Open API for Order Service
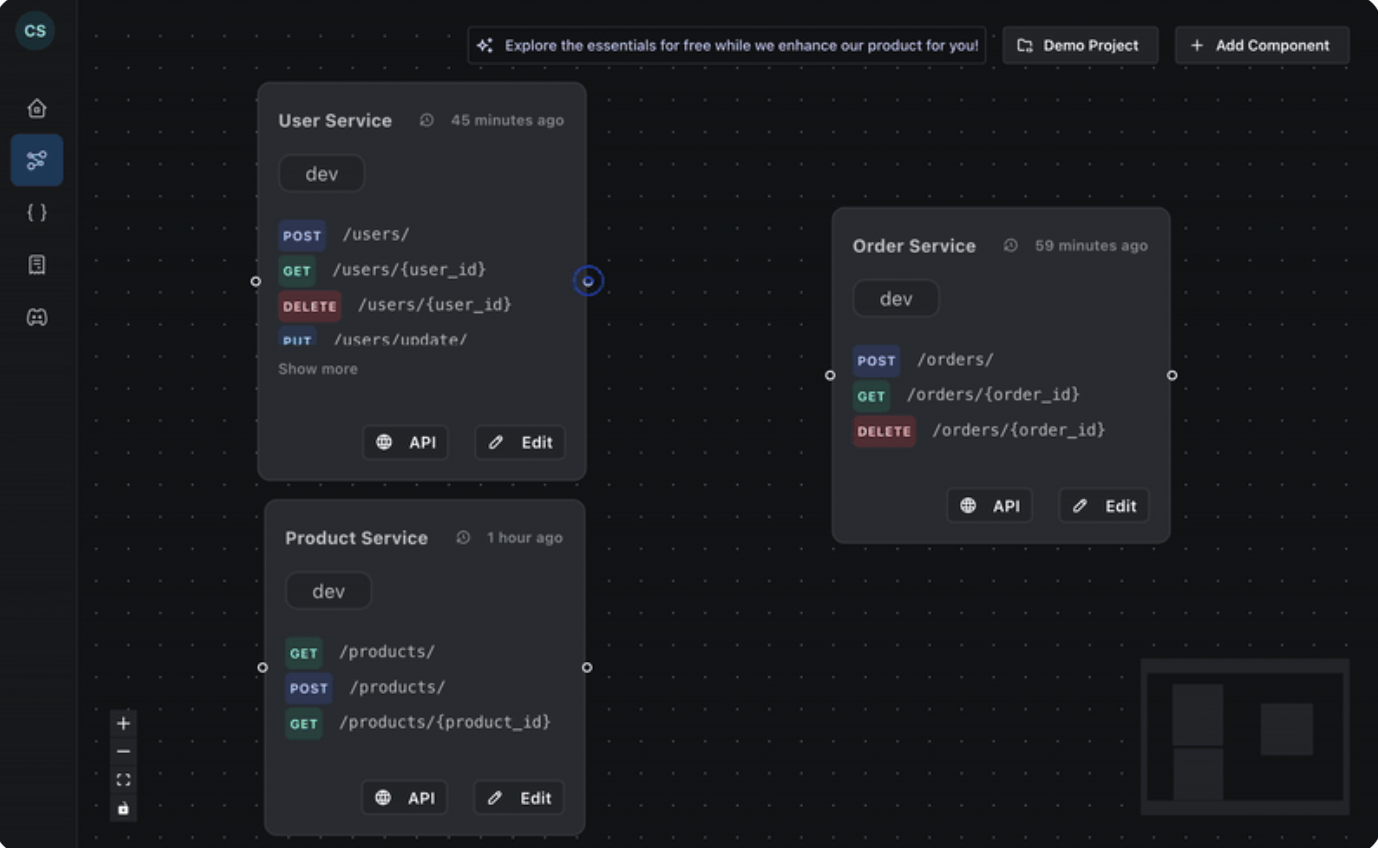Image resolution: width=1378 pixels, height=848 pixels. pos(989,505)
